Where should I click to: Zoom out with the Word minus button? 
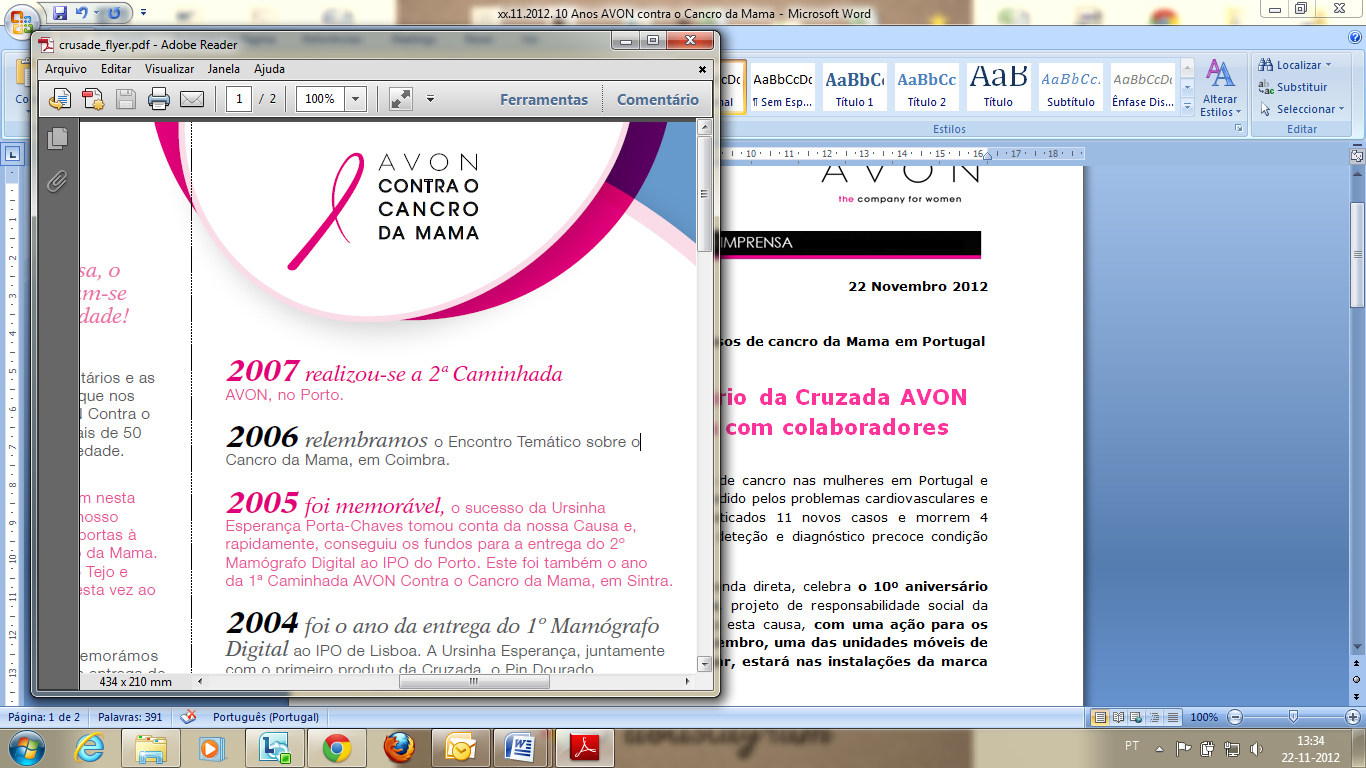1235,717
